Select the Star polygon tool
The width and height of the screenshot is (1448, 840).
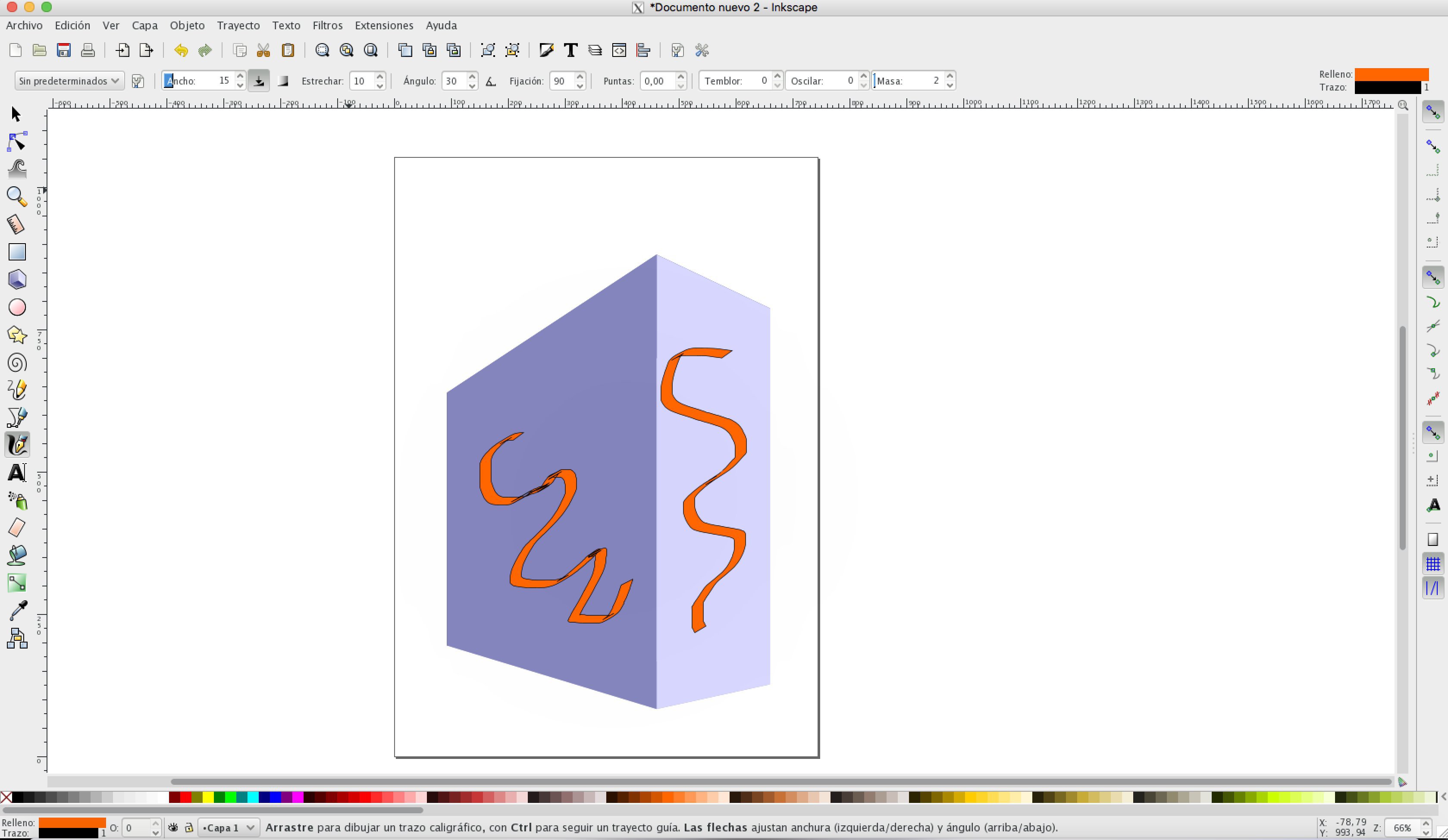17,335
